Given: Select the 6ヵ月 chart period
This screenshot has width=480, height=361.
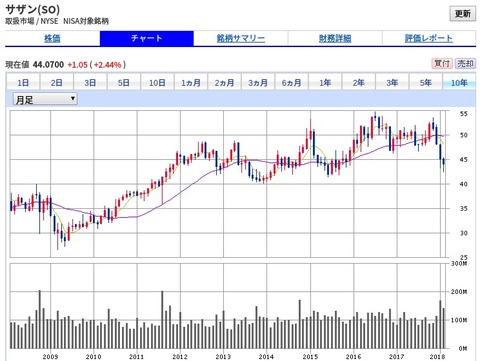Looking at the screenshot, I should (292, 82).
